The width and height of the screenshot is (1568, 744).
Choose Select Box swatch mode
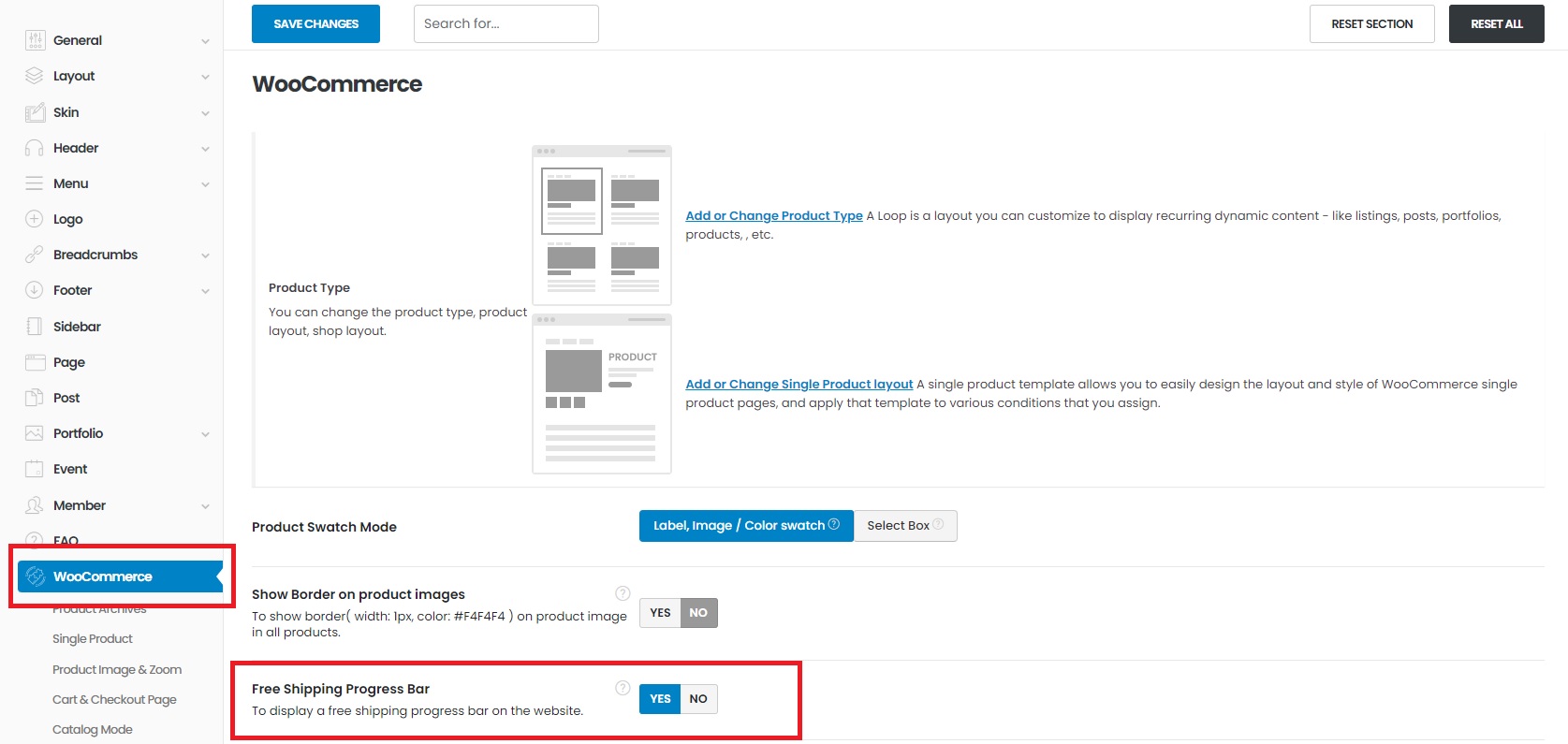[904, 526]
